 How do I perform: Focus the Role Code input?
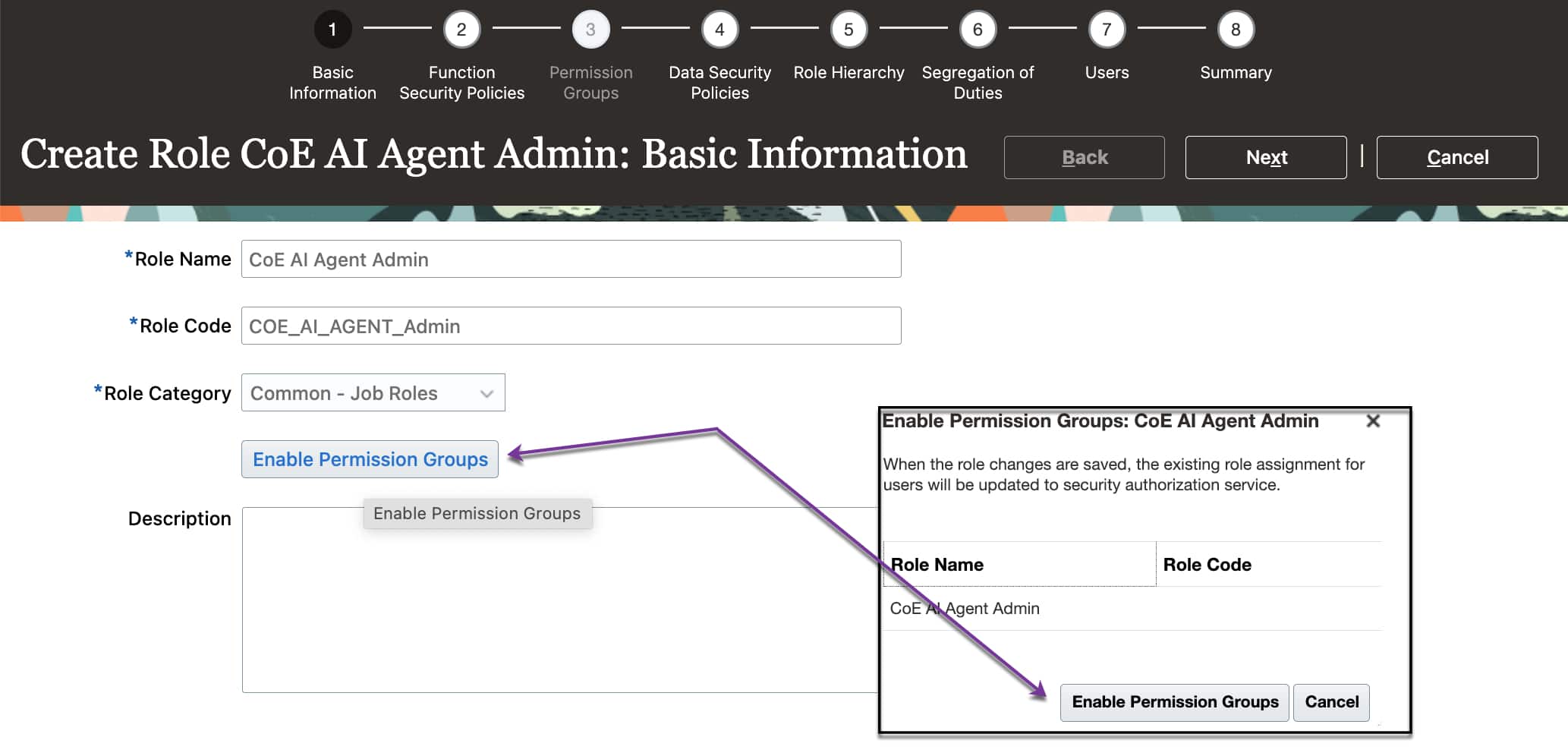click(571, 326)
